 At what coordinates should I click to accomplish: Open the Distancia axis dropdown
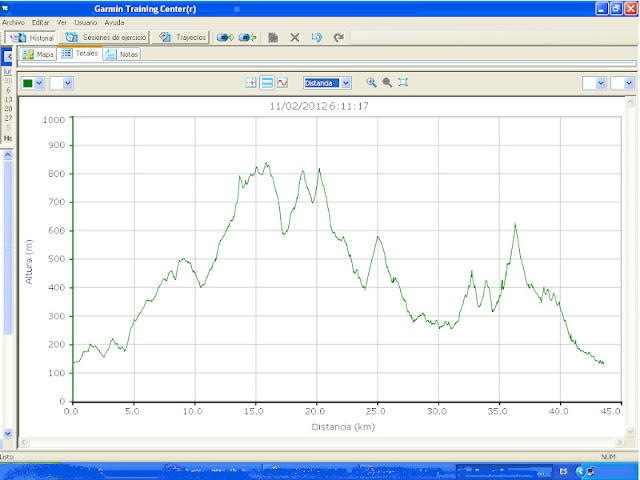pos(327,83)
